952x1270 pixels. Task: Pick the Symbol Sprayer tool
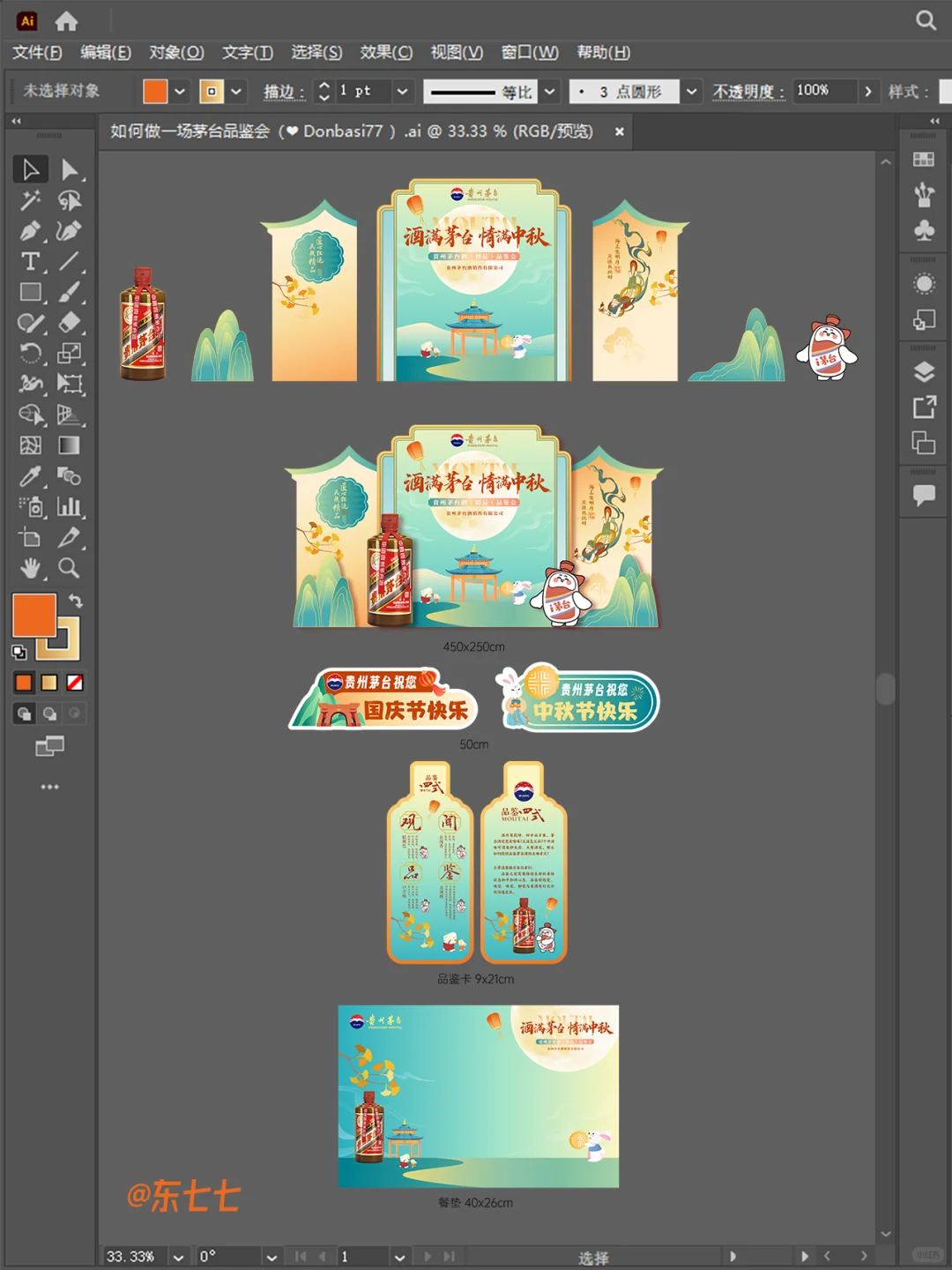(30, 506)
